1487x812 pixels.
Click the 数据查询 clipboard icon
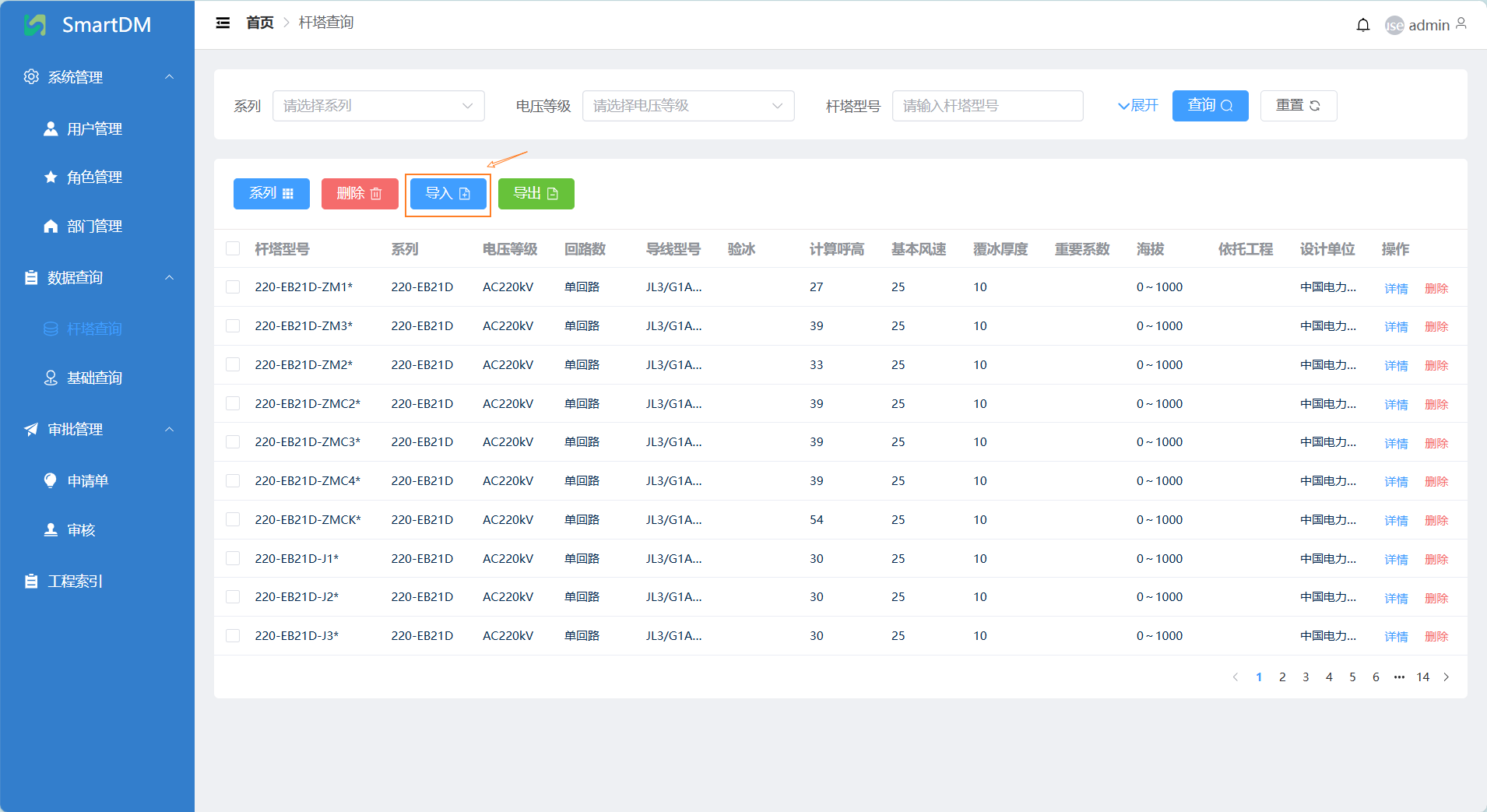(x=31, y=277)
